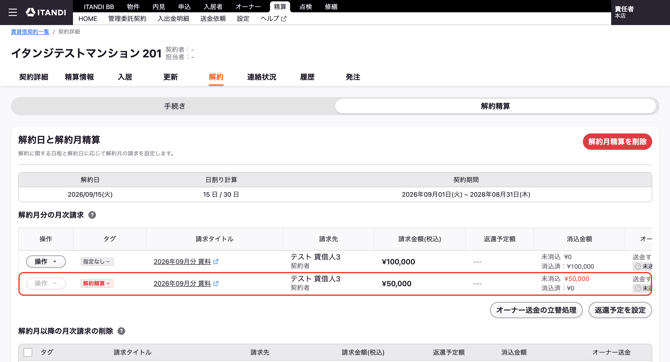This screenshot has width=670, height=362.
Task: Click the external-link icon beside ヘルプ
Action: tap(284, 19)
